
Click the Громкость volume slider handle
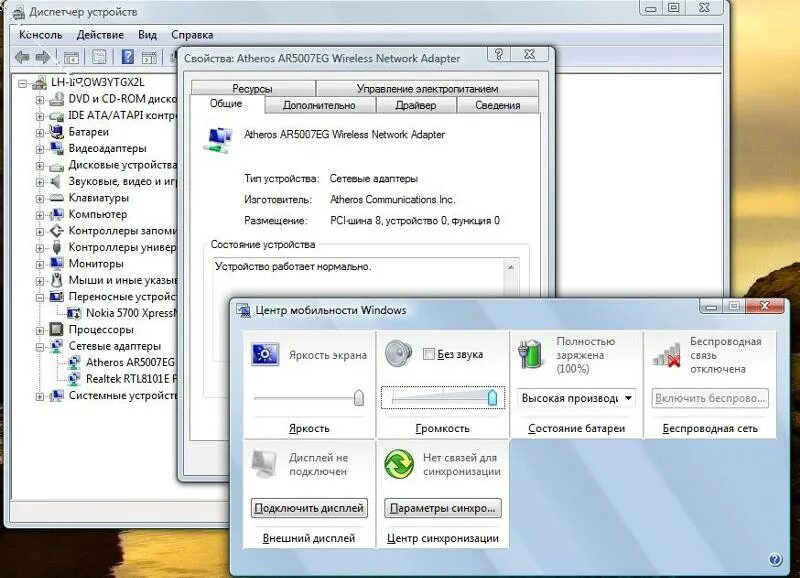492,397
